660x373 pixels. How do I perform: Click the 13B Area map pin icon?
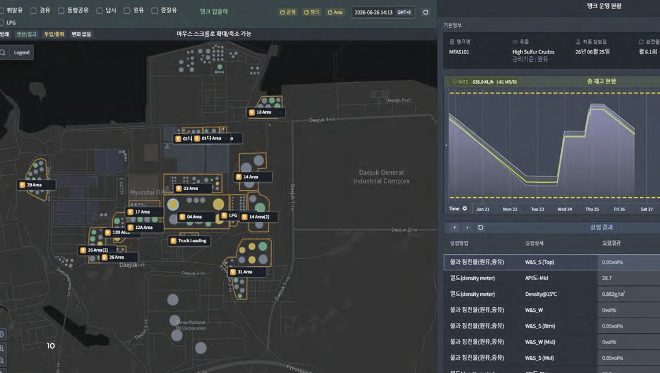click(x=108, y=232)
